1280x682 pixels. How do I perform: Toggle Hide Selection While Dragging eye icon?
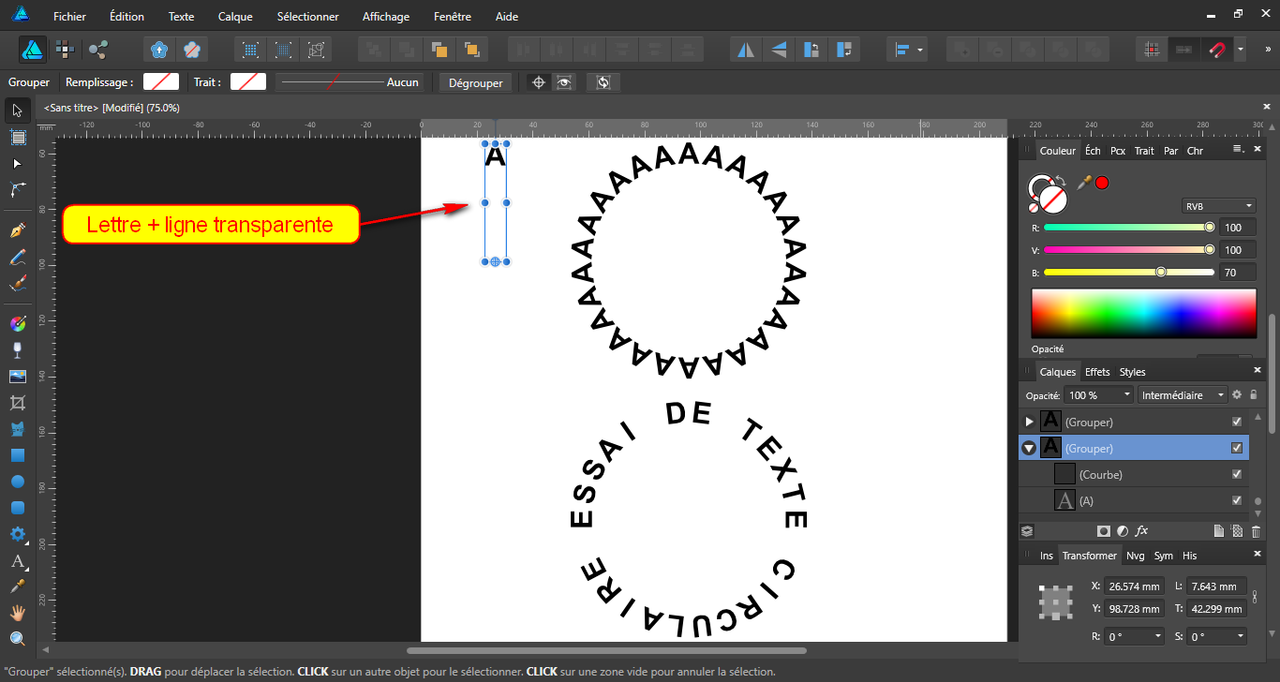(565, 83)
